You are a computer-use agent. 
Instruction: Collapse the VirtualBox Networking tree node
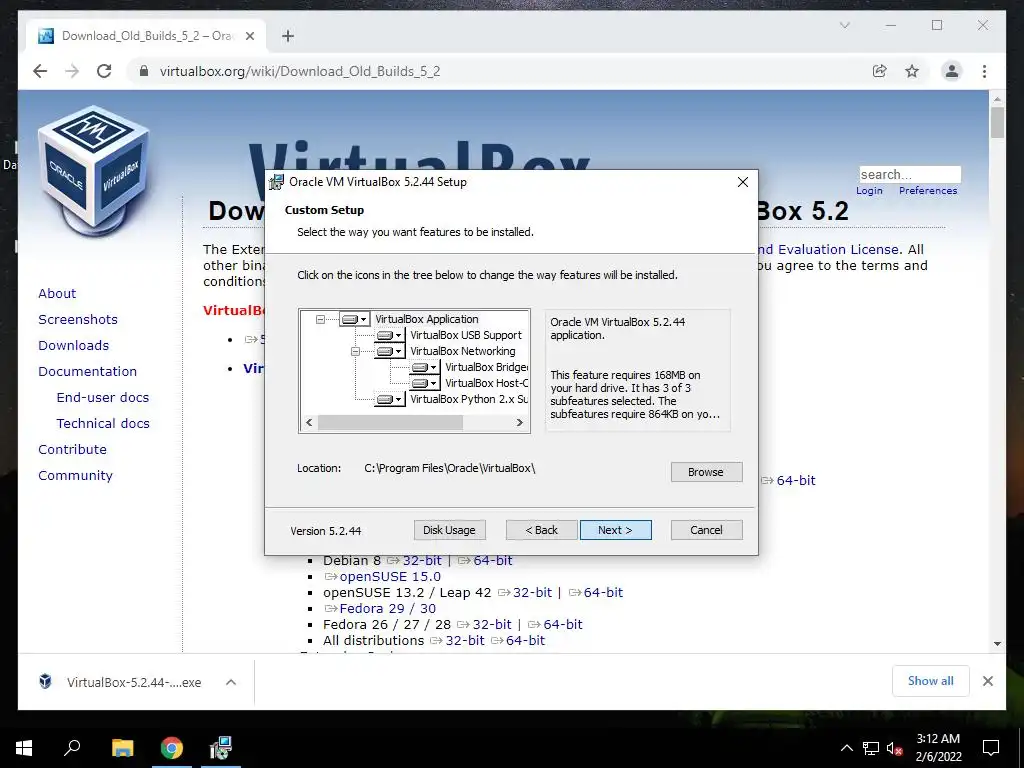(355, 351)
